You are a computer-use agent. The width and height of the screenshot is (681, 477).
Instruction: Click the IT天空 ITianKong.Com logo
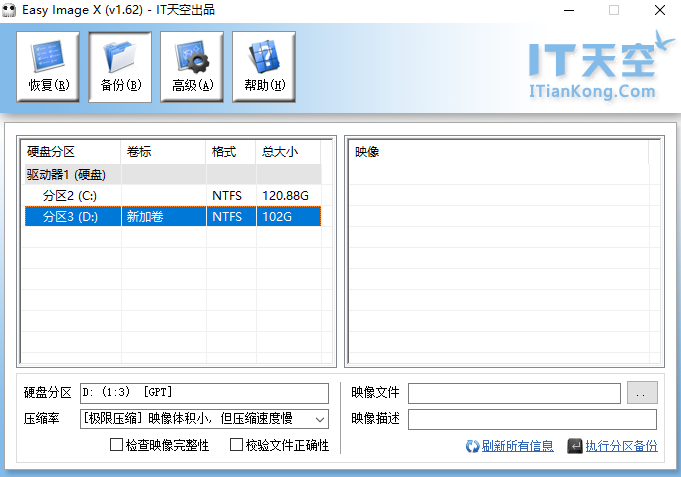point(601,66)
